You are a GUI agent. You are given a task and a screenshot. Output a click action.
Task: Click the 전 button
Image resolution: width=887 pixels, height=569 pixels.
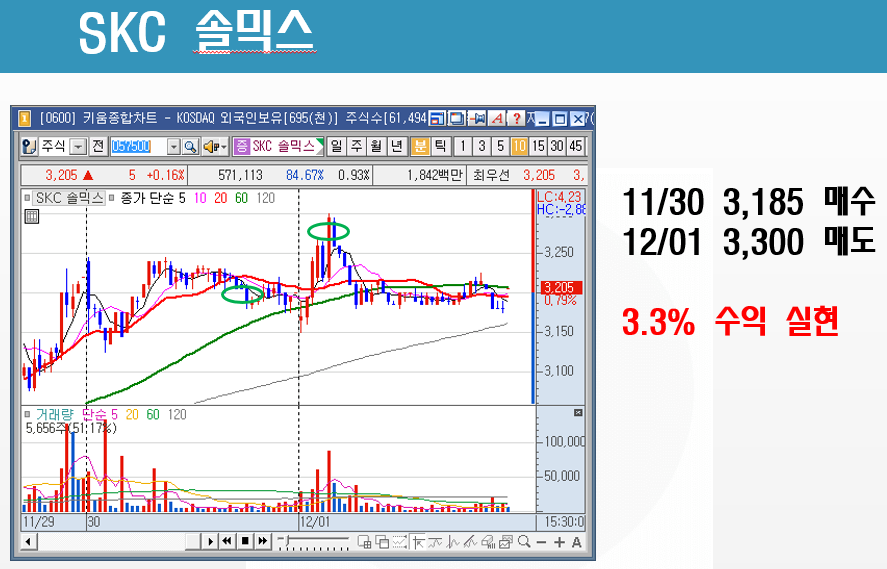pyautogui.click(x=98, y=147)
